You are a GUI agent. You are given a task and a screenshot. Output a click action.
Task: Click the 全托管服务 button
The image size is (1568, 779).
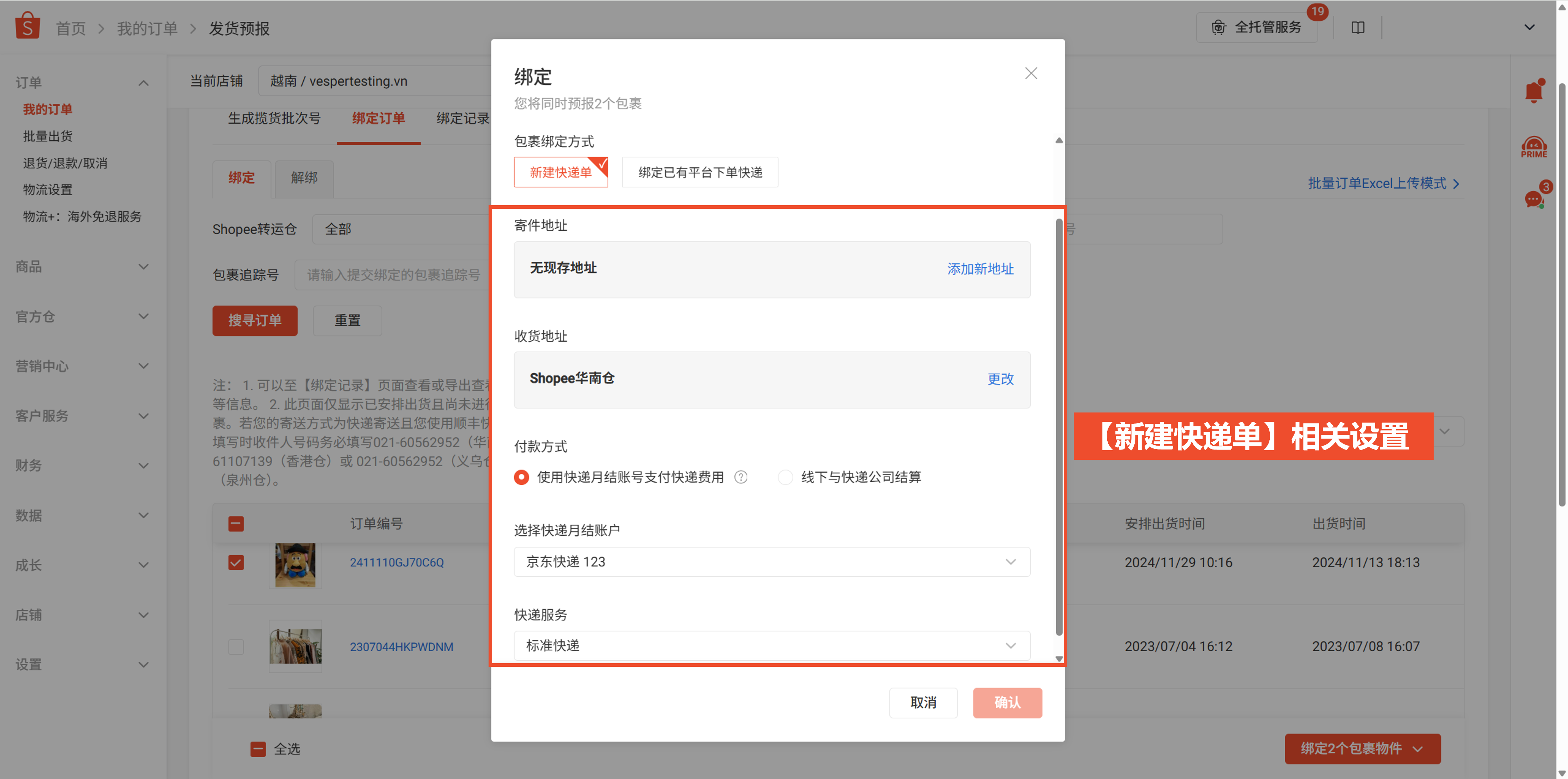[1257, 27]
